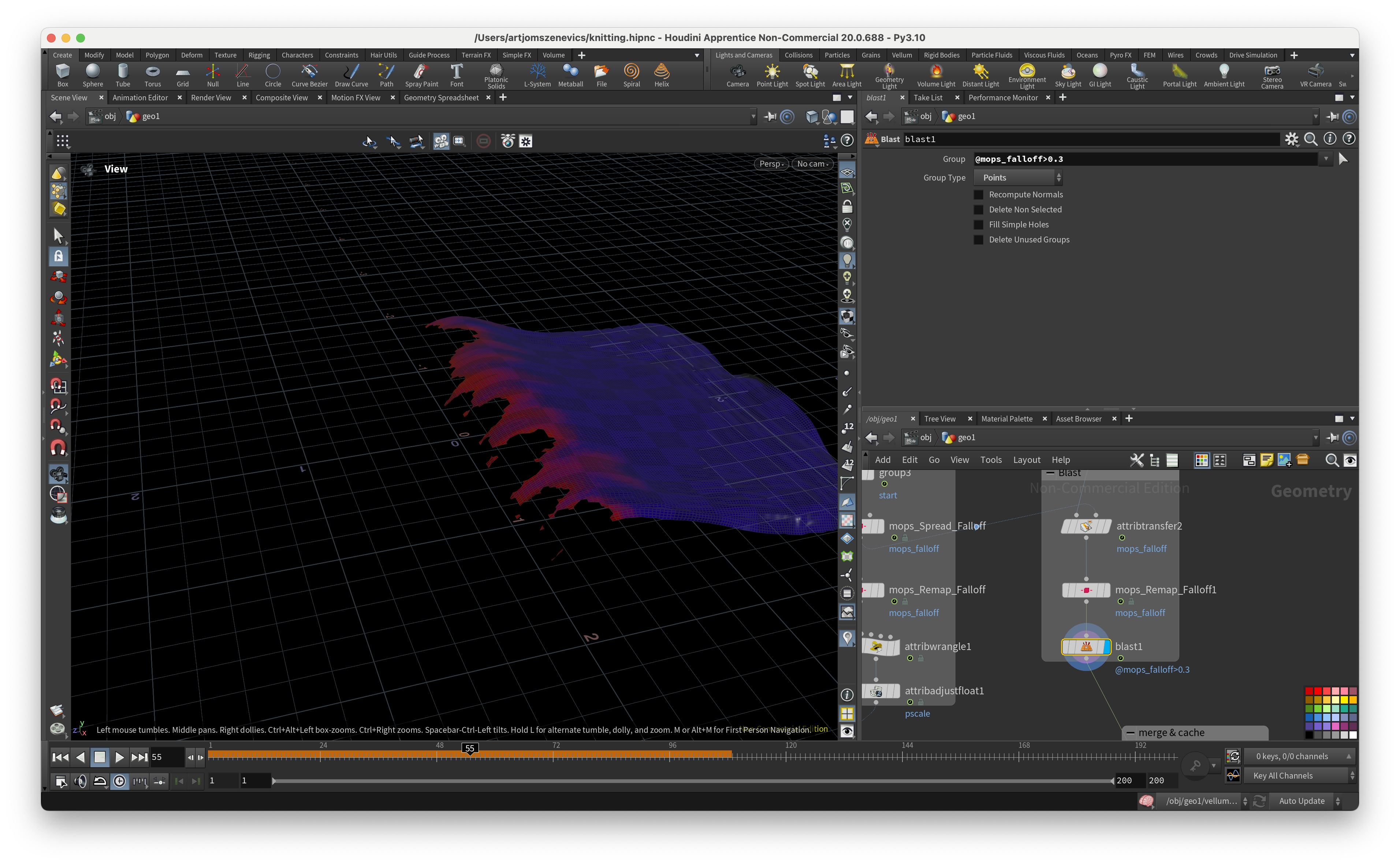Switch to Geometry Spreadsheet tab

[441, 98]
